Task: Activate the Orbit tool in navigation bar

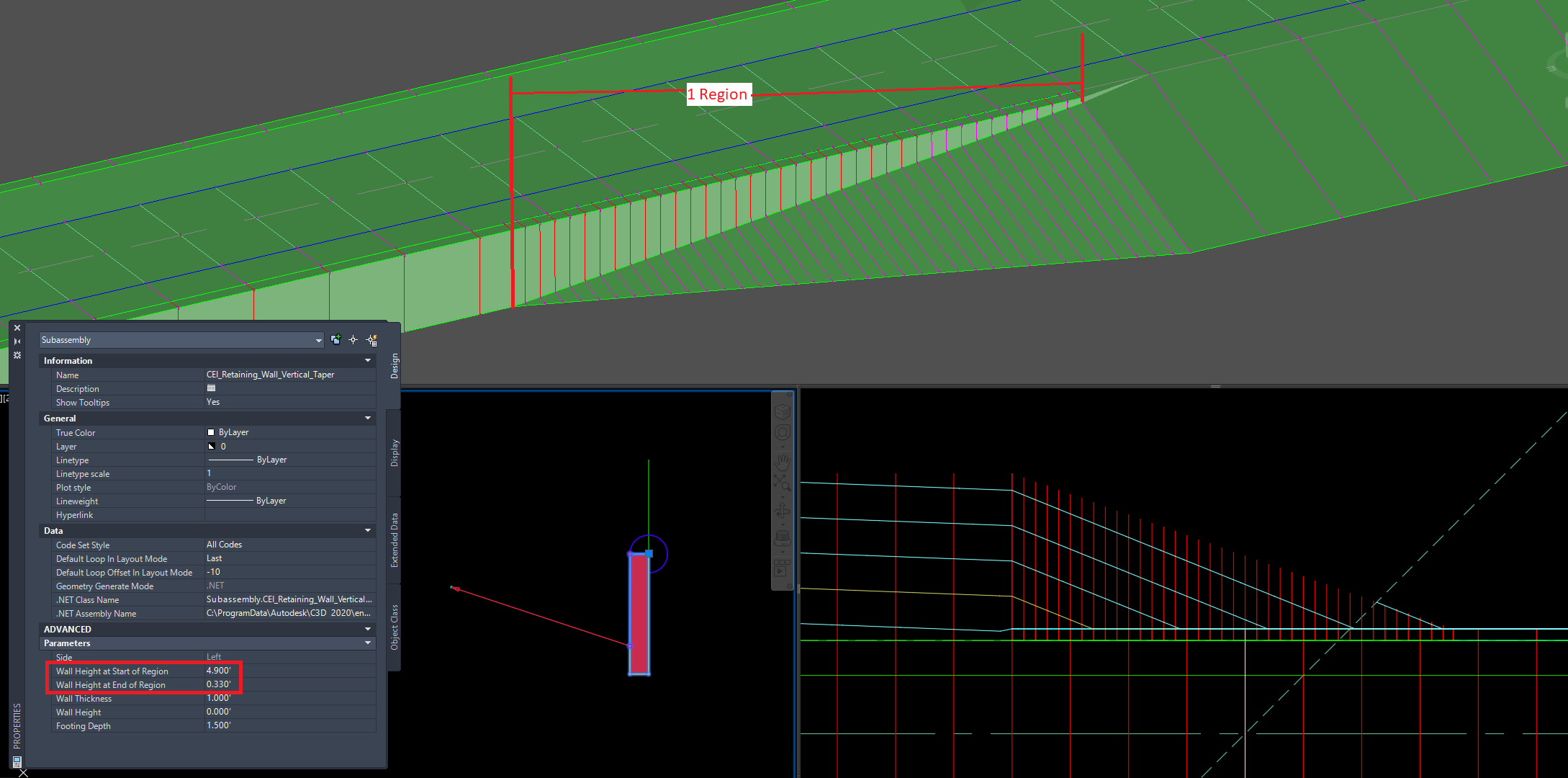Action: [782, 509]
